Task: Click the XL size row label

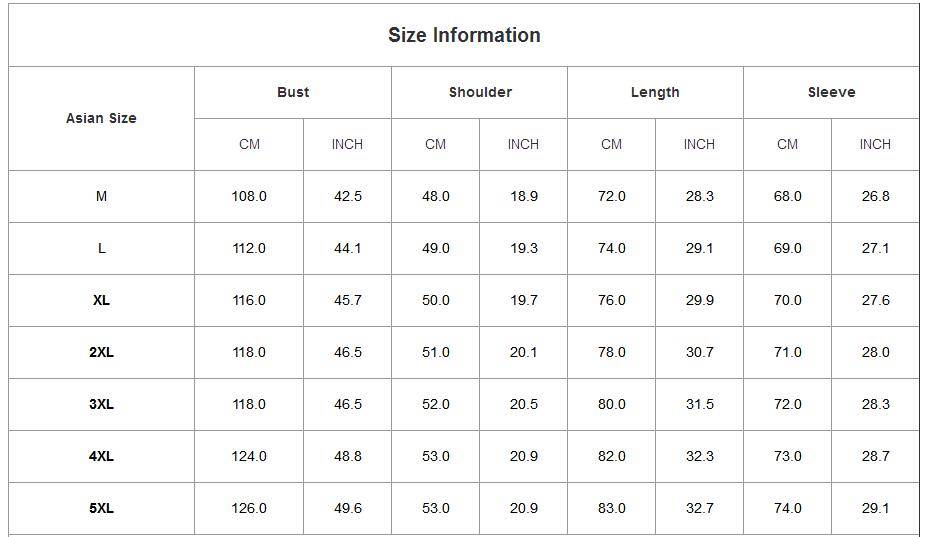Action: click(101, 300)
